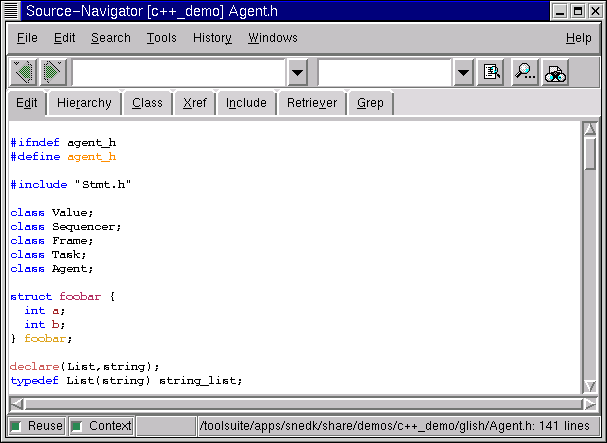
Task: Open the History menu
Action: tap(212, 38)
